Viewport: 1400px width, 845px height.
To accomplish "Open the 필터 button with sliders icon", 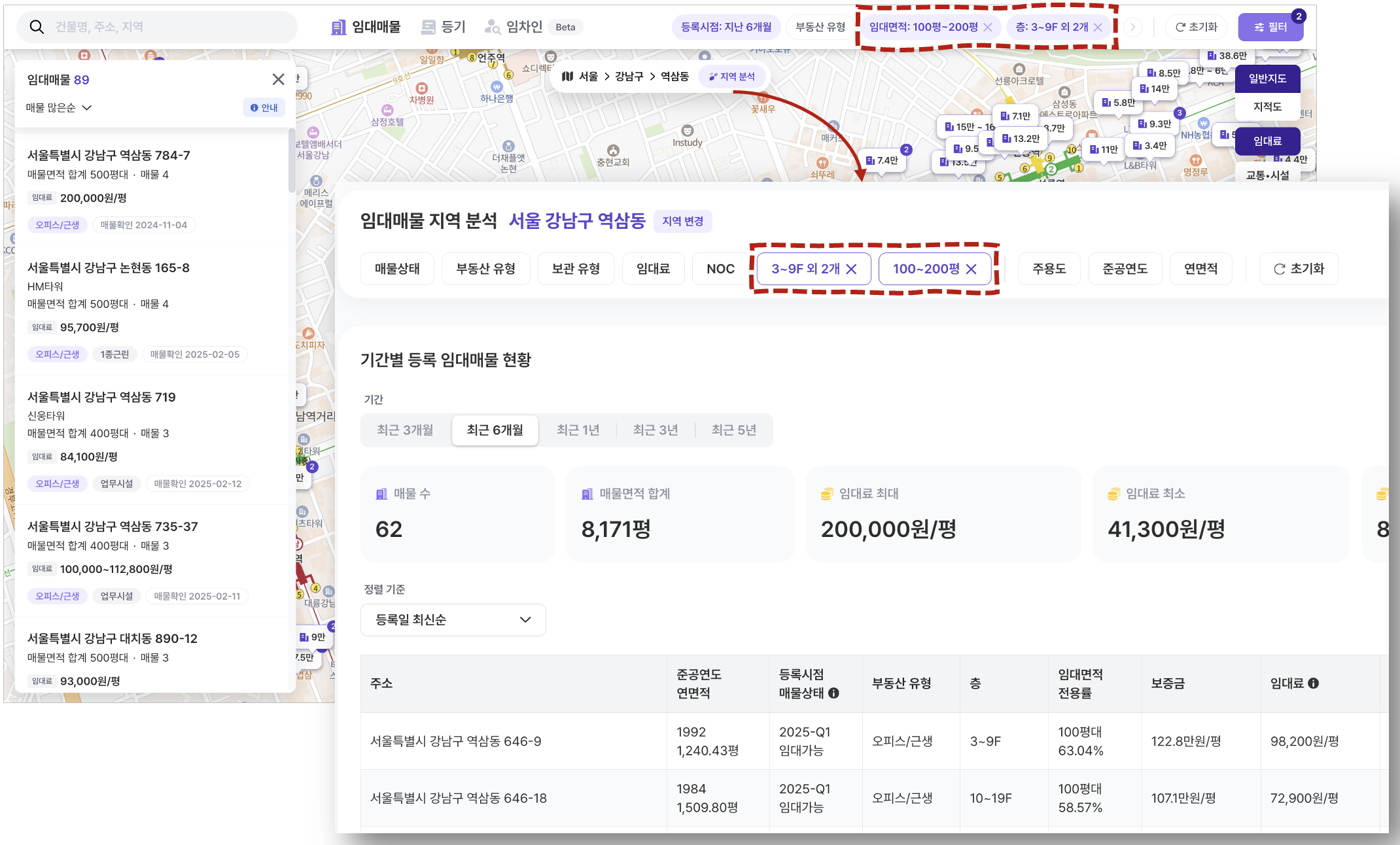I will (1270, 27).
